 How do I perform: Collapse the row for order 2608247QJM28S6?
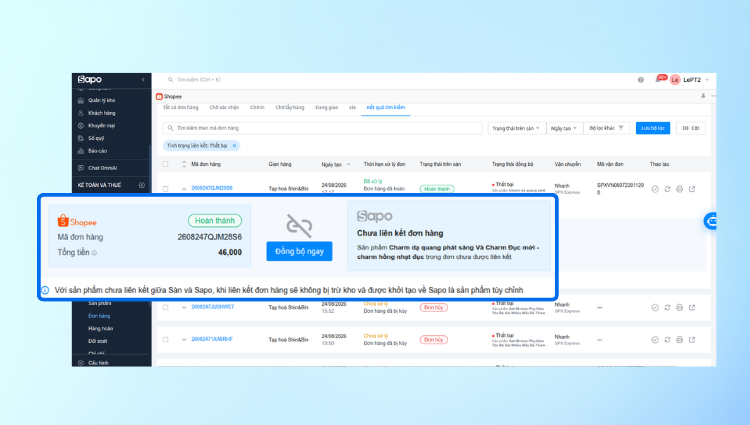[x=184, y=189]
